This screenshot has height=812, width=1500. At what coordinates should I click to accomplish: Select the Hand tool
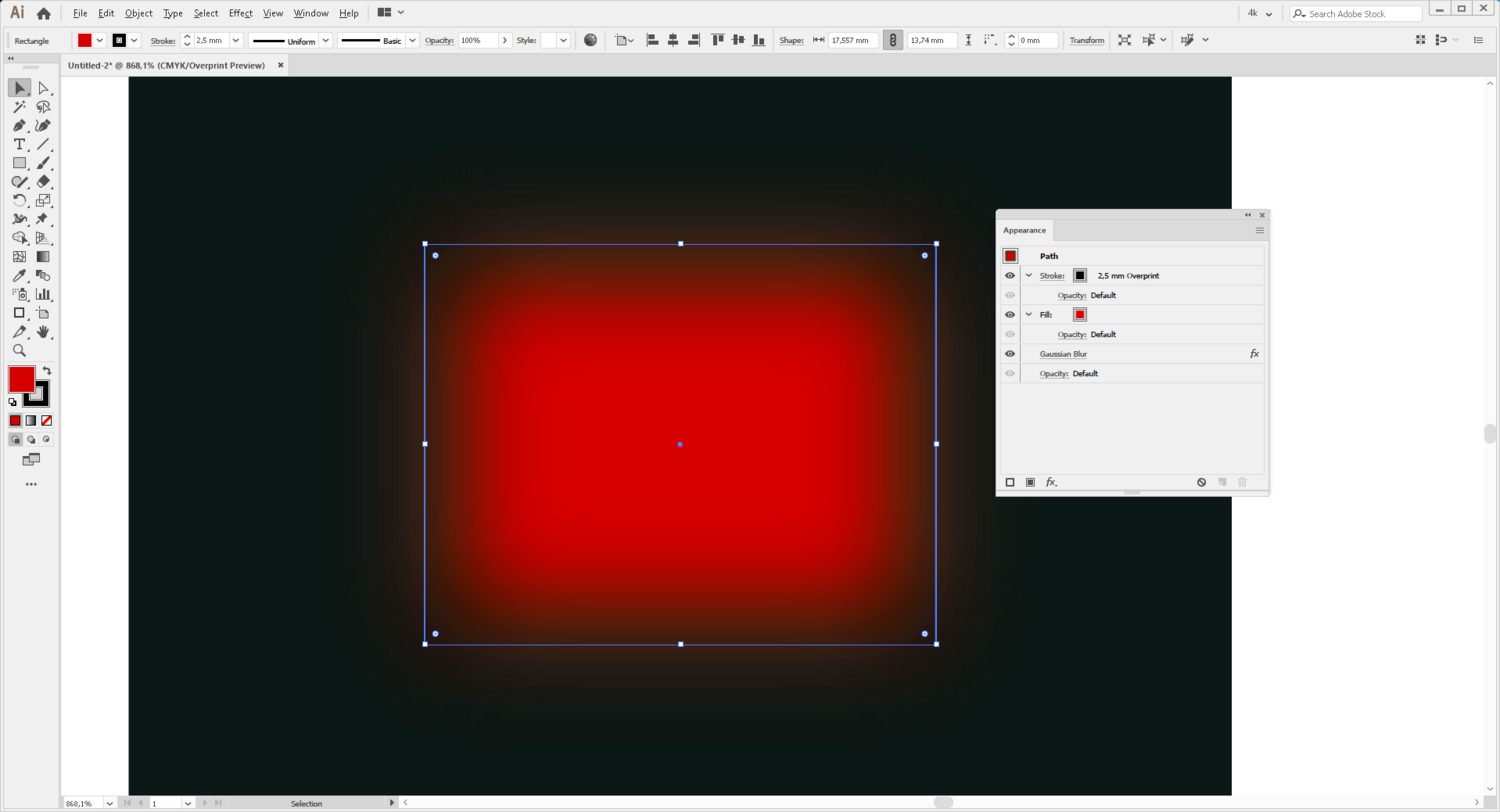point(43,332)
